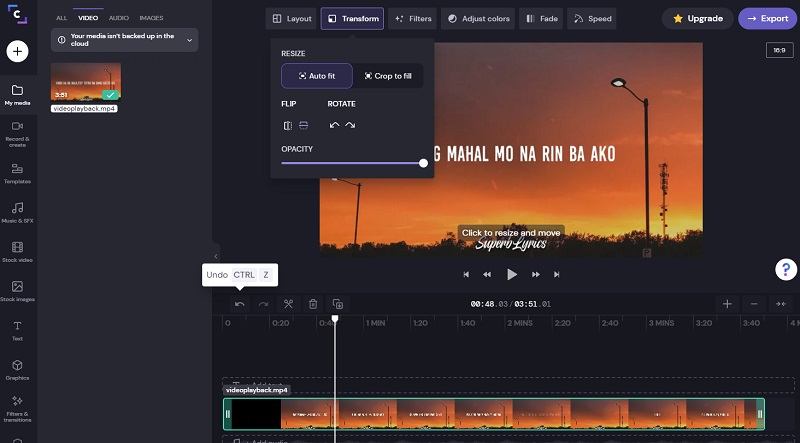Image resolution: width=800 pixels, height=443 pixels.
Task: Click the Export button
Action: [767, 18]
